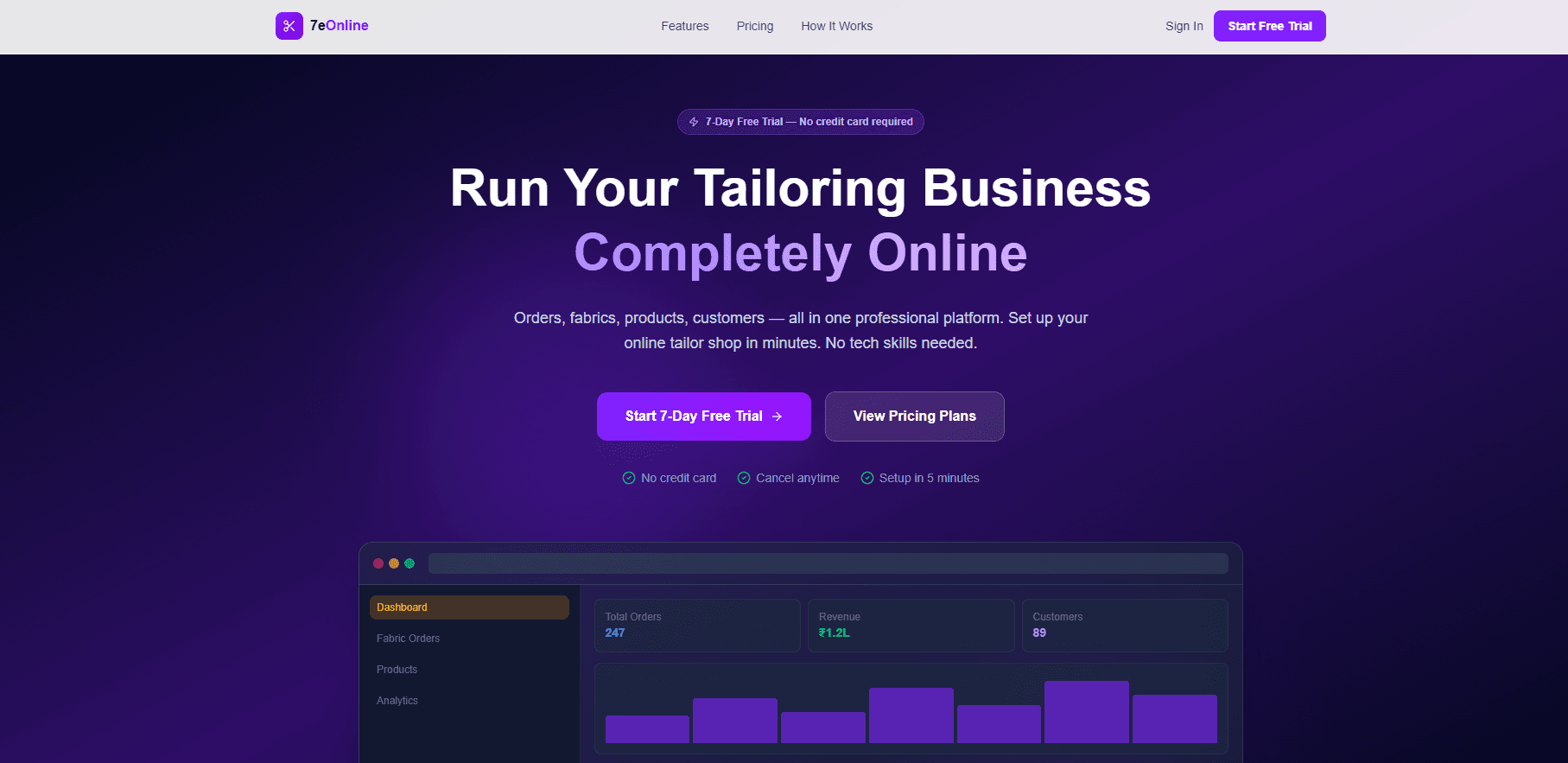Image resolution: width=1568 pixels, height=763 pixels.
Task: Select Products in preview sidebar
Action: tap(469, 670)
